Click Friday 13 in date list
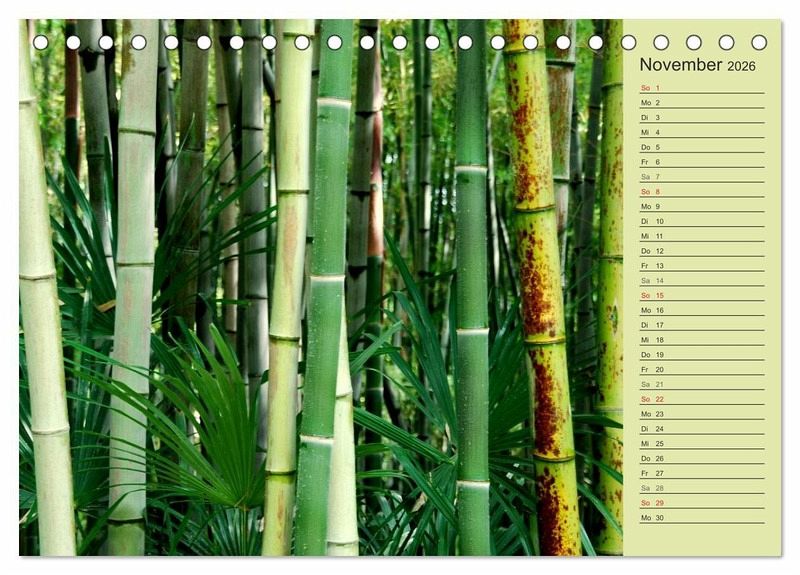800x575 pixels. coord(700,266)
